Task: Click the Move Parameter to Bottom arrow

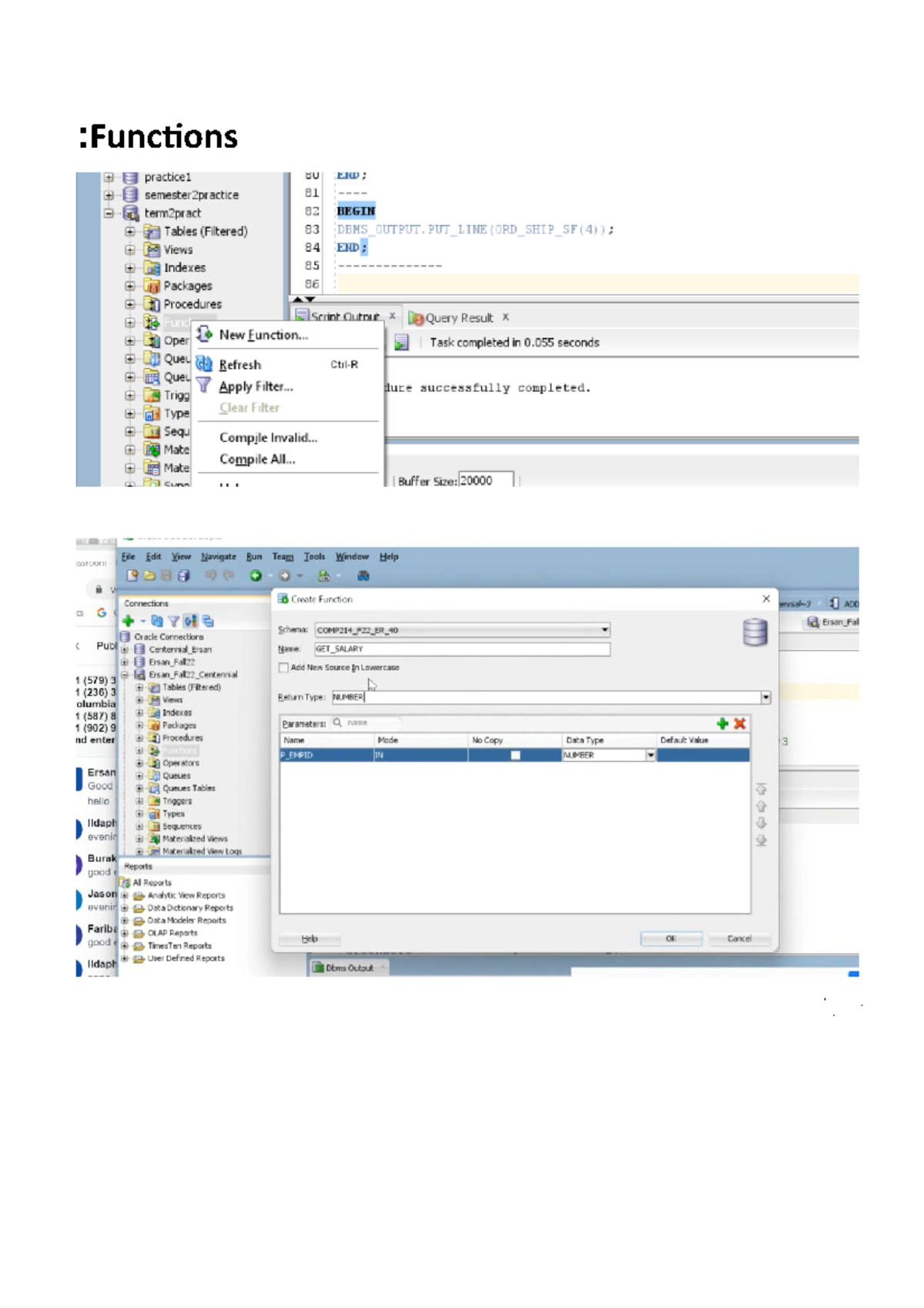Action: click(x=761, y=840)
